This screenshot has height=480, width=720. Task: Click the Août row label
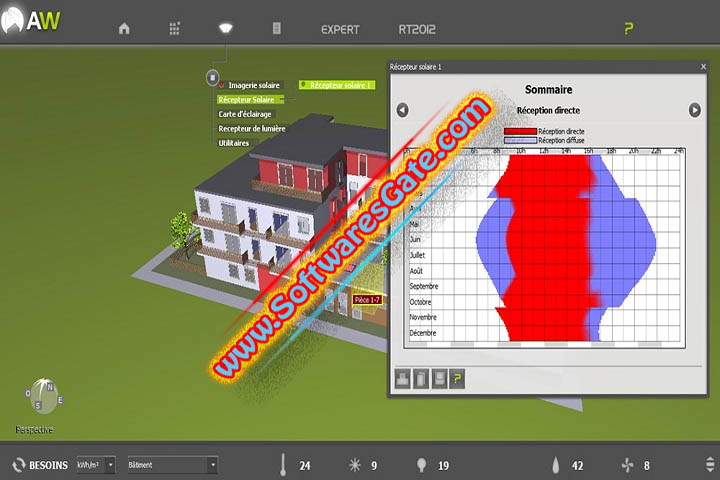416,271
